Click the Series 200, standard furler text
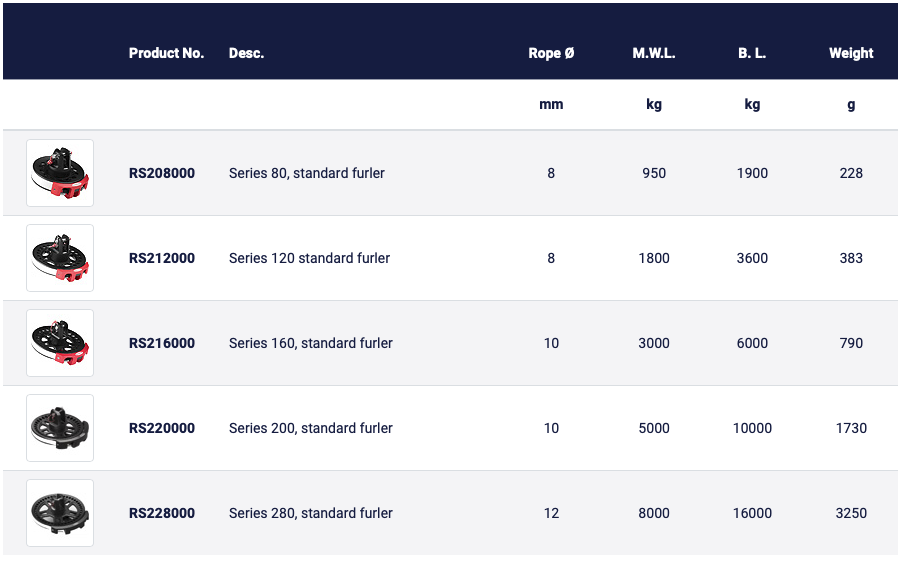Image resolution: width=898 pixels, height=561 pixels. (x=310, y=428)
